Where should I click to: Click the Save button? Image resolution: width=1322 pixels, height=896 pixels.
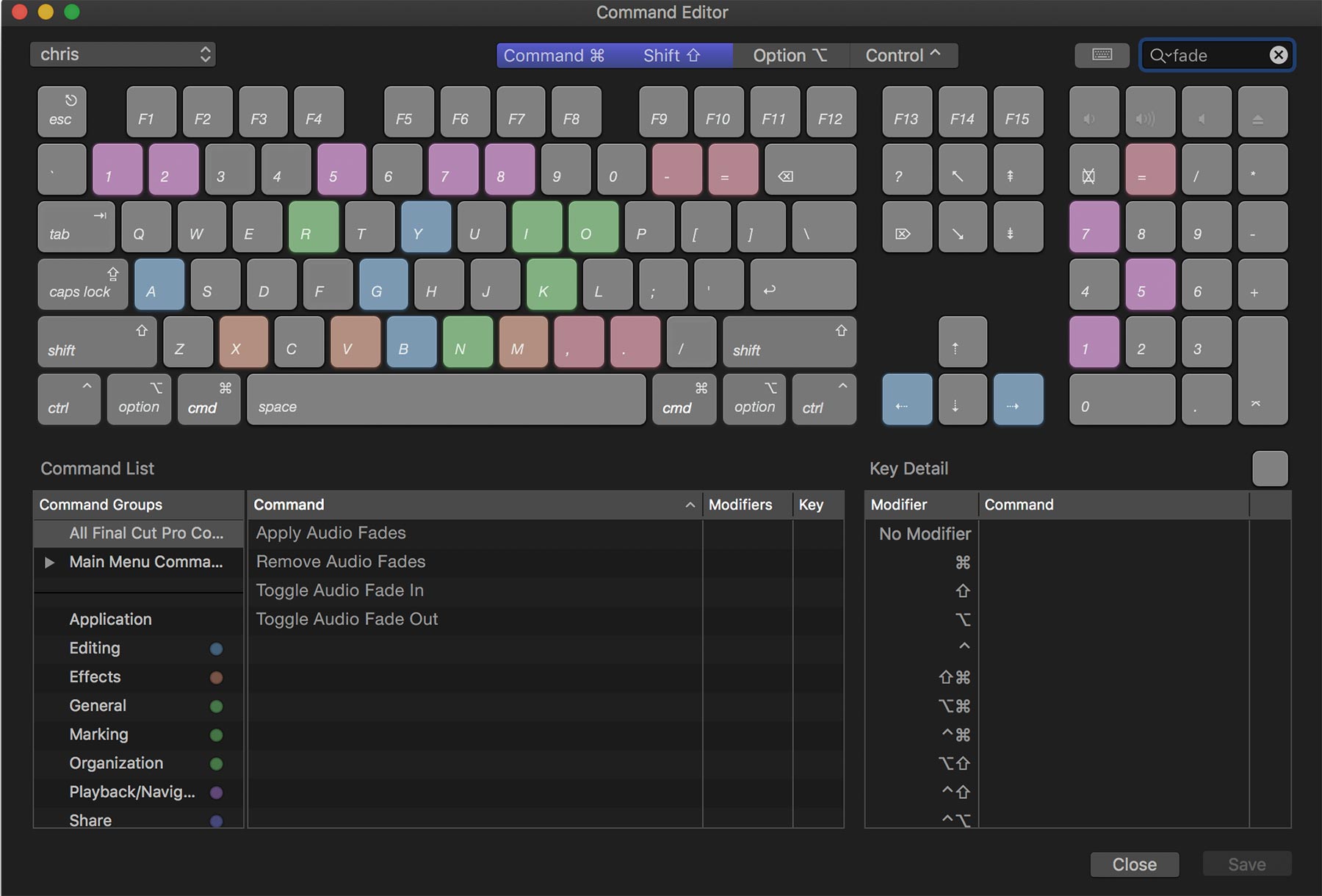click(x=1247, y=864)
